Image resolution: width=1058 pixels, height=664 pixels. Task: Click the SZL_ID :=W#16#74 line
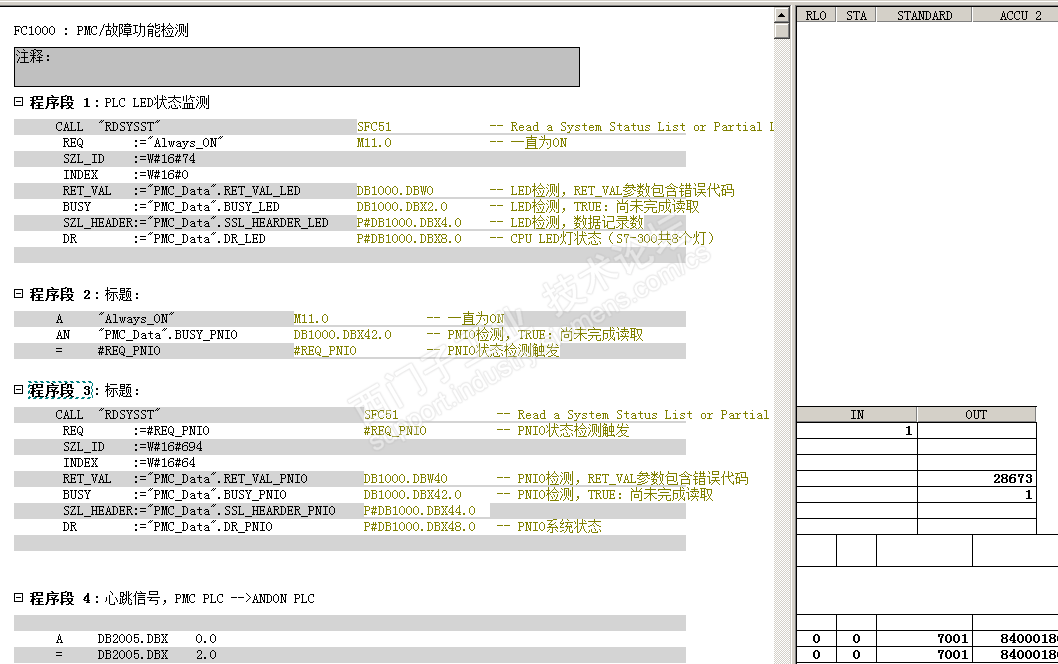pos(129,159)
